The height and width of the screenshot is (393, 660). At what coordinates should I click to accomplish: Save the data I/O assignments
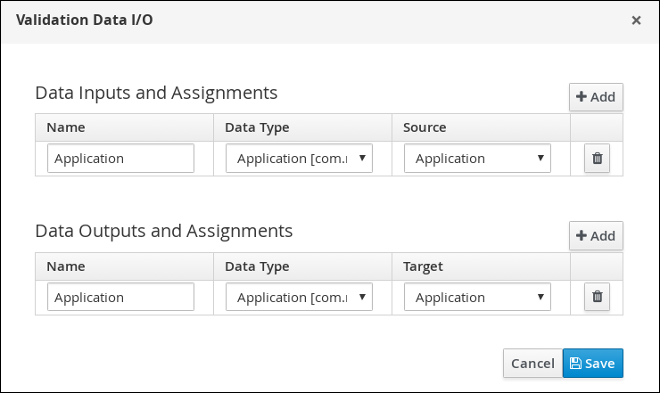[593, 363]
